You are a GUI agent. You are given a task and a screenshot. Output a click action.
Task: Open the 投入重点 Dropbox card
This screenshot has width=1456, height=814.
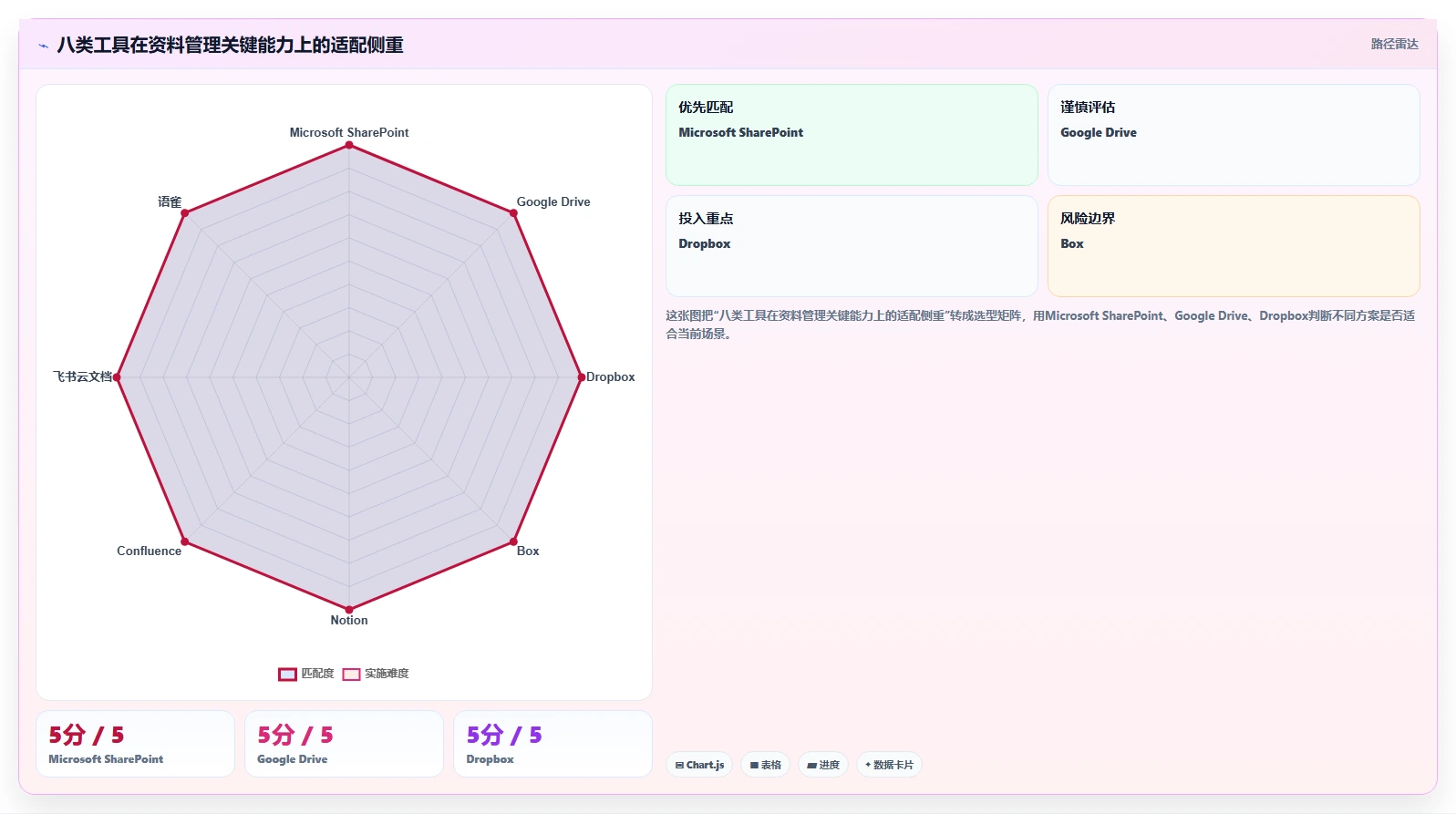coord(852,246)
